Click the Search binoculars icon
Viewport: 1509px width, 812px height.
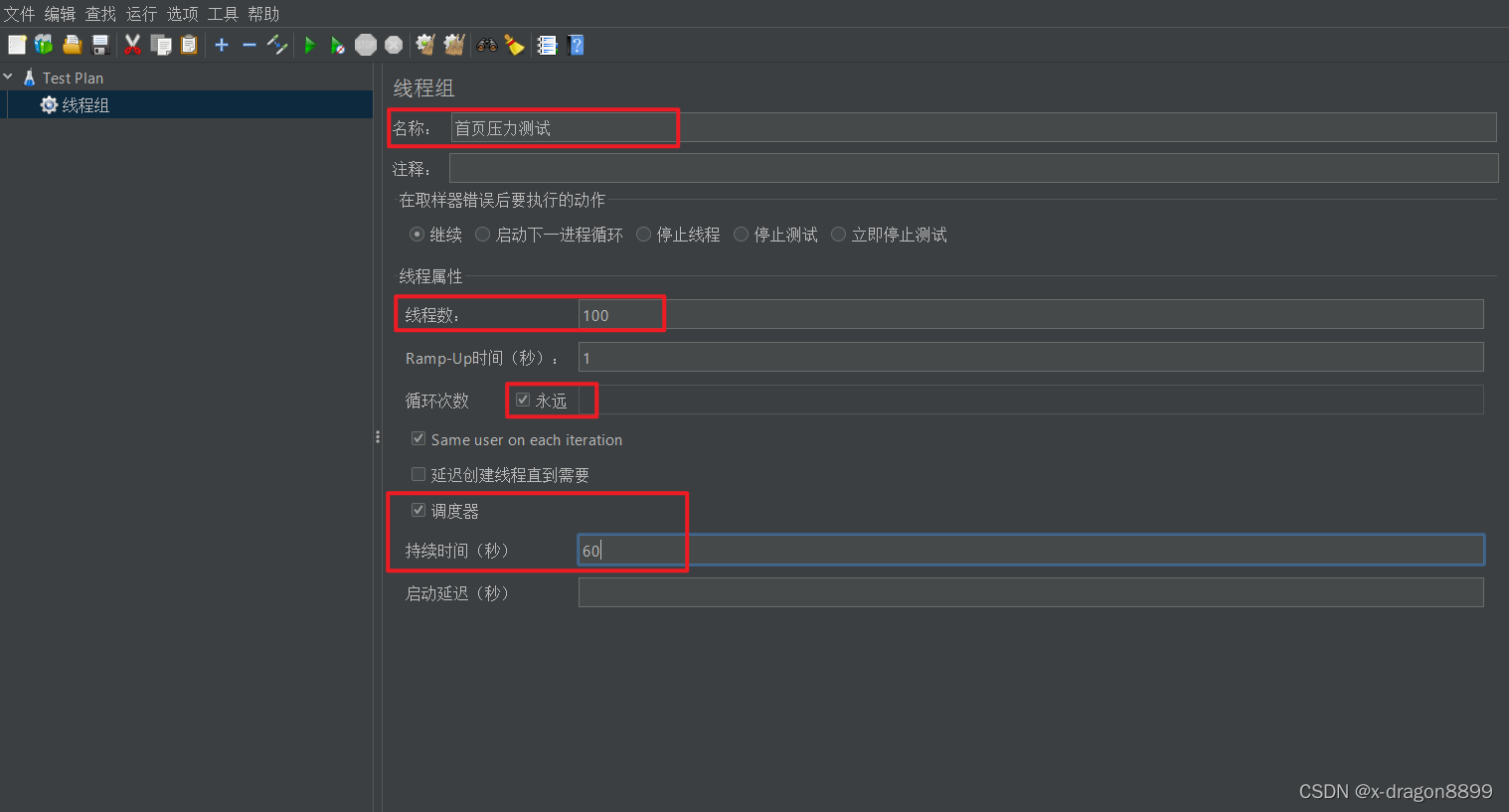point(487,45)
